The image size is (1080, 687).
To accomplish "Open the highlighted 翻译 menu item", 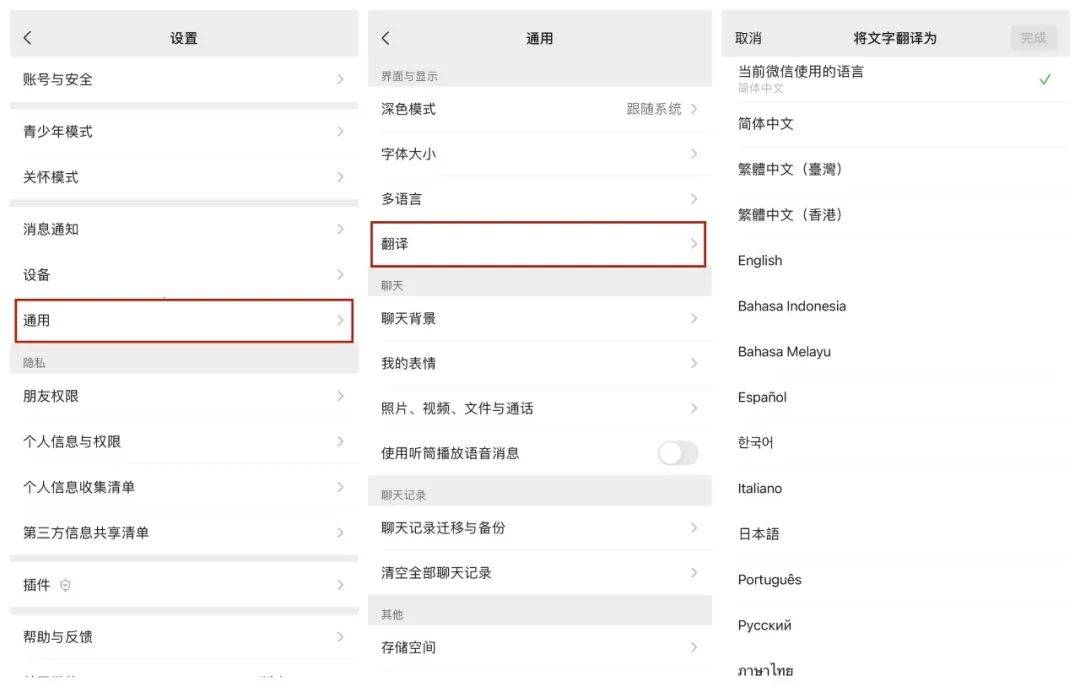I will click(538, 243).
